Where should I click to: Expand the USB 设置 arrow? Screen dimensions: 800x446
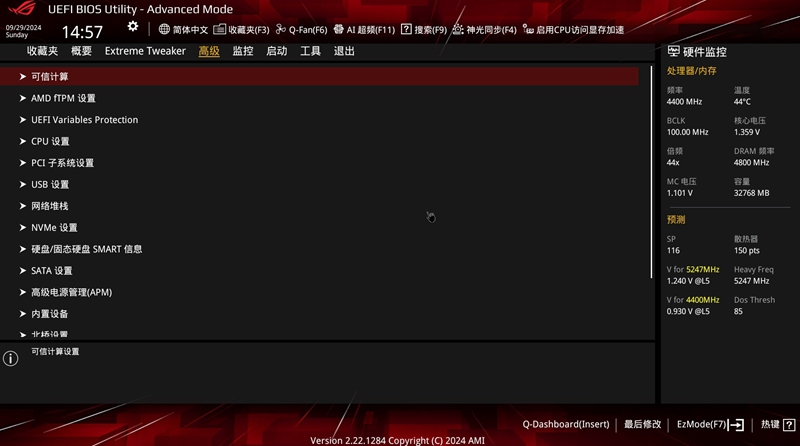coord(22,184)
